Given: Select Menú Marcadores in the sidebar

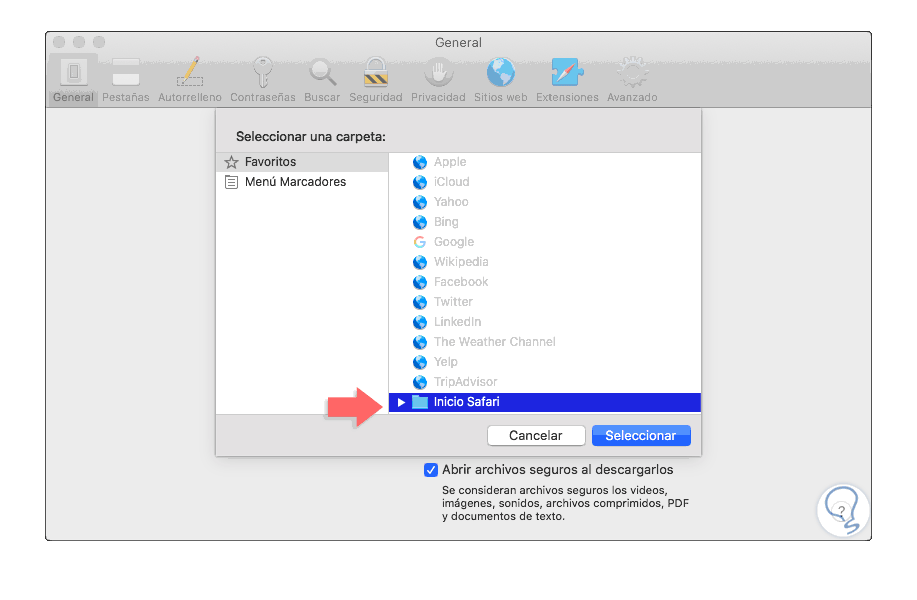Looking at the screenshot, I should click(302, 182).
